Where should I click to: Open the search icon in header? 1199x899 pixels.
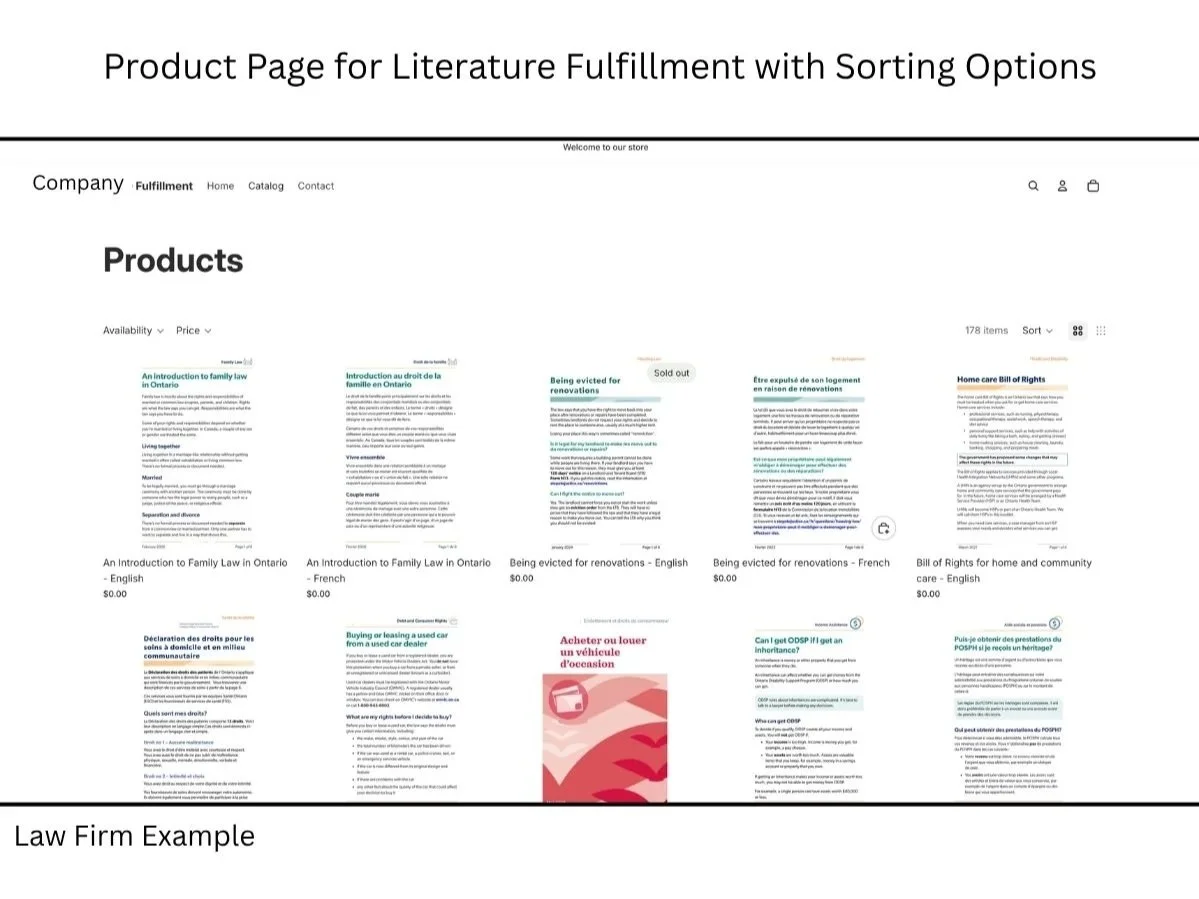tap(1033, 186)
